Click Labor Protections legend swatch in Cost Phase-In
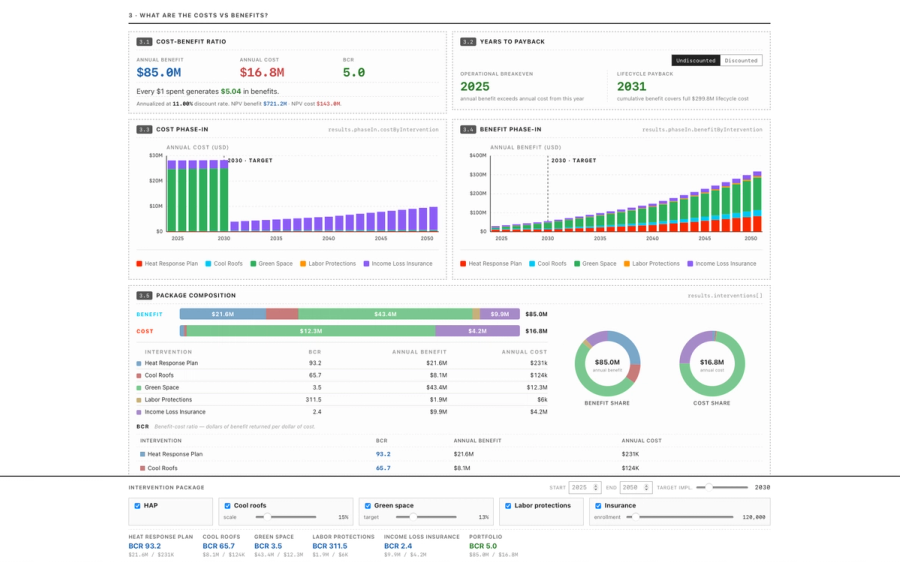Image resolution: width=900 pixels, height=563 pixels. 303,264
